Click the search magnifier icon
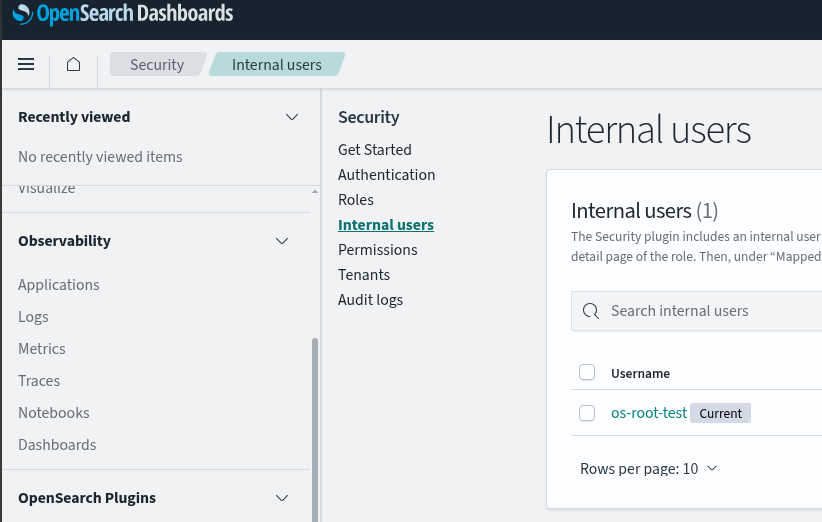Screen dimensions: 822x522 click(x=590, y=311)
